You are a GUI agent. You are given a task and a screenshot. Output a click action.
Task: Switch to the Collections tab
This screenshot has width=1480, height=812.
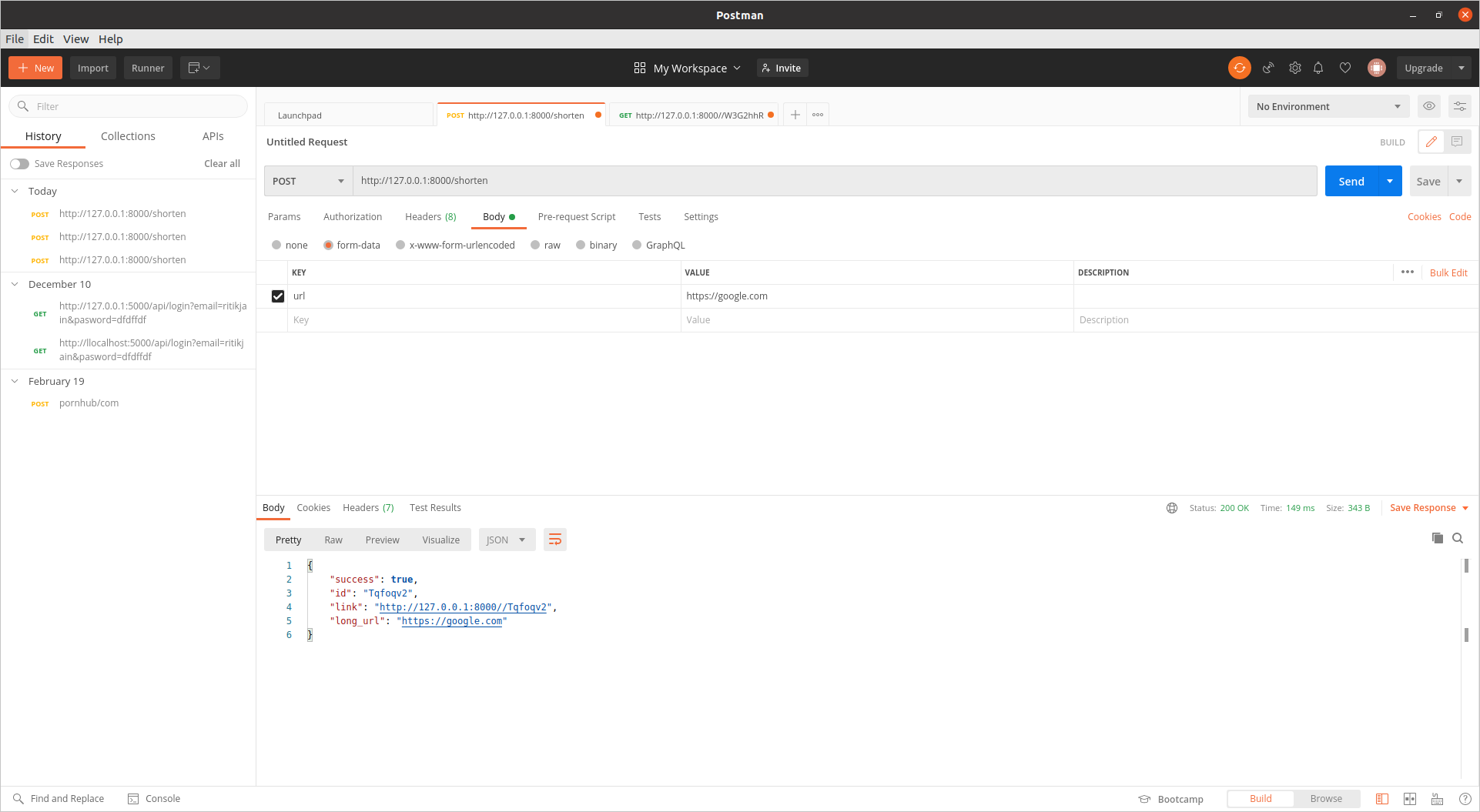(128, 135)
